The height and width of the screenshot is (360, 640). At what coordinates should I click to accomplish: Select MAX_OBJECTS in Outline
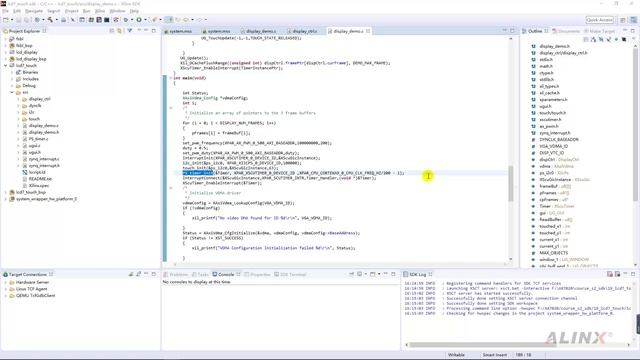tap(553, 253)
